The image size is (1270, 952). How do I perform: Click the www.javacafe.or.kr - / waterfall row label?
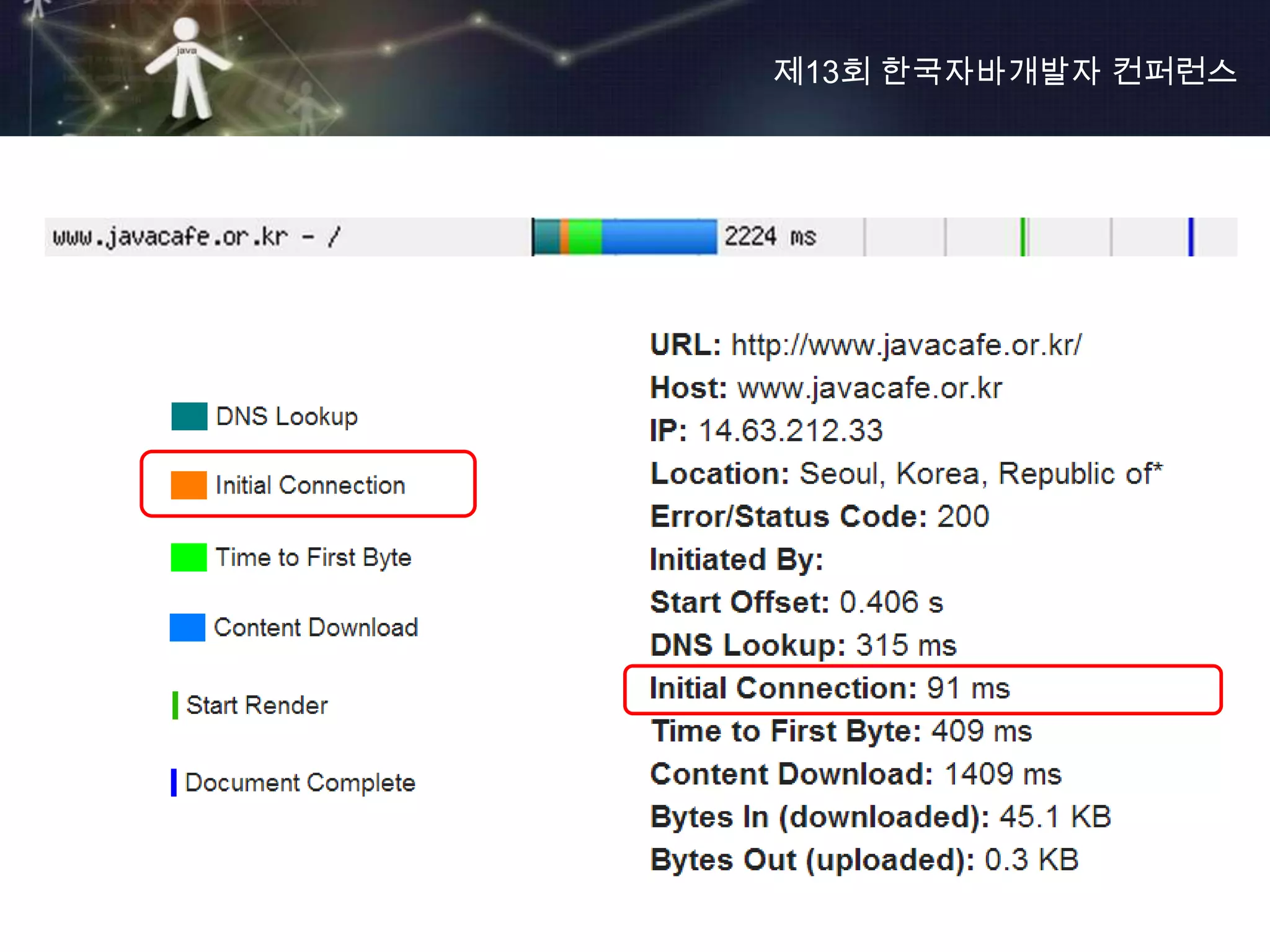point(197,237)
